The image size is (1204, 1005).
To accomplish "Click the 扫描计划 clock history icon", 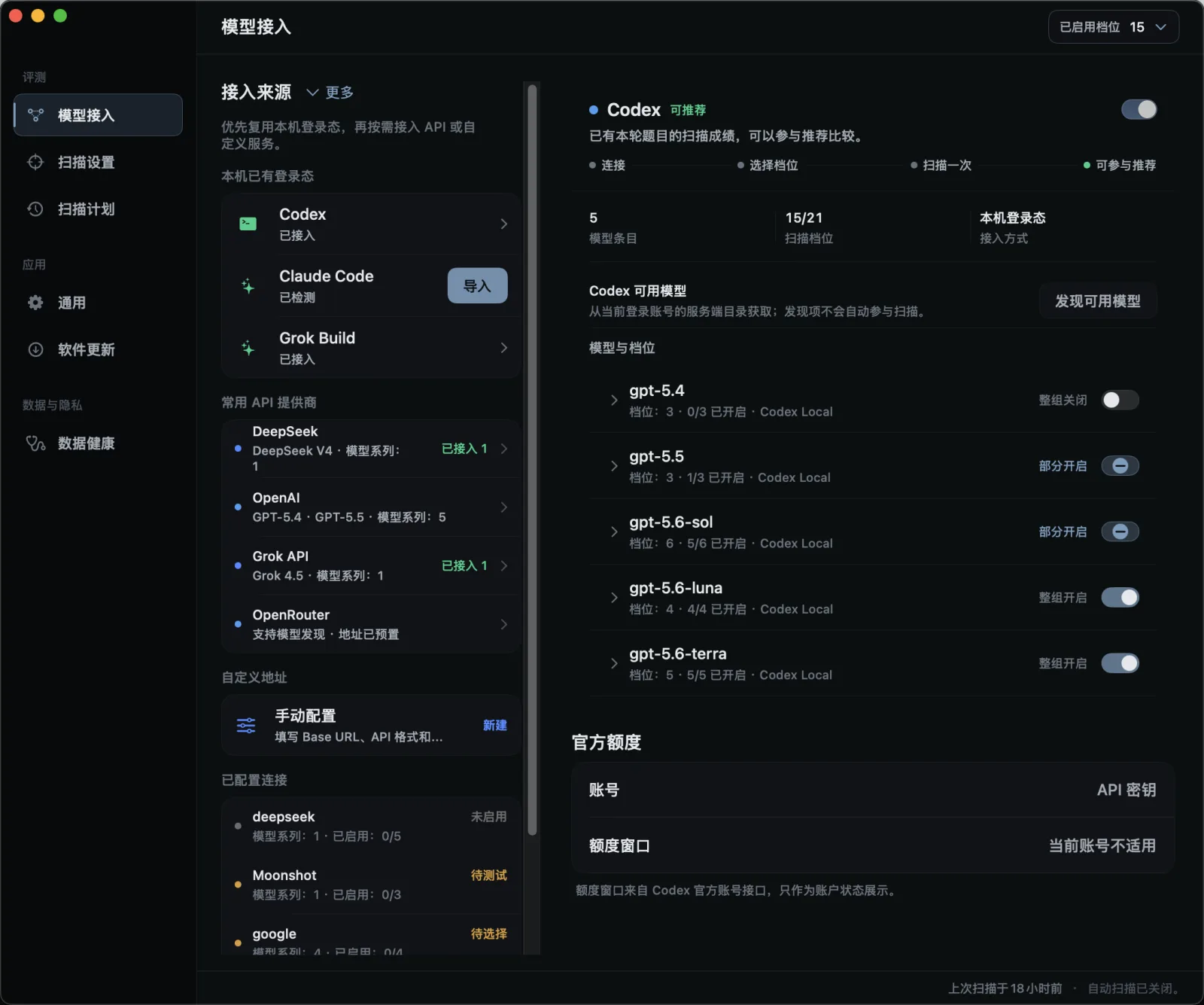I will click(35, 209).
